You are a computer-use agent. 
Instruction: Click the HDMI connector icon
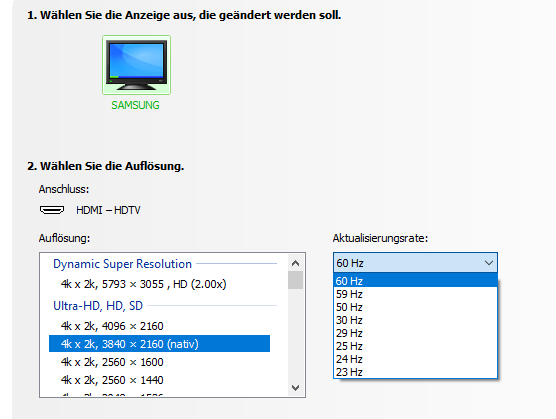click(52, 210)
